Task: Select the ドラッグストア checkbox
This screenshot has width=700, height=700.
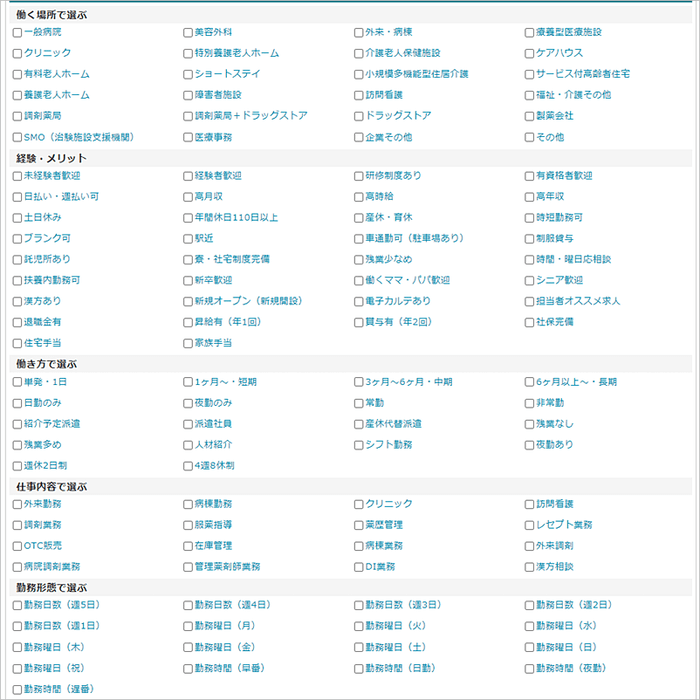Action: (x=358, y=116)
